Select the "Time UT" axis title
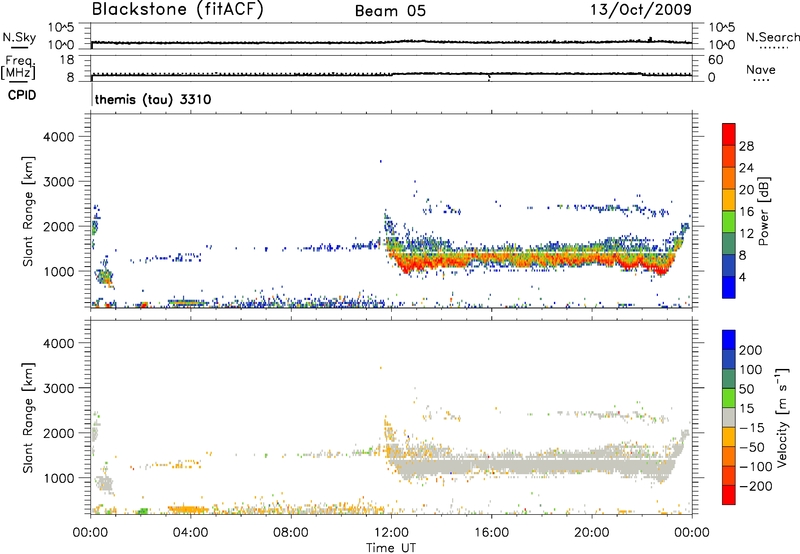800x554 pixels. pos(391,548)
